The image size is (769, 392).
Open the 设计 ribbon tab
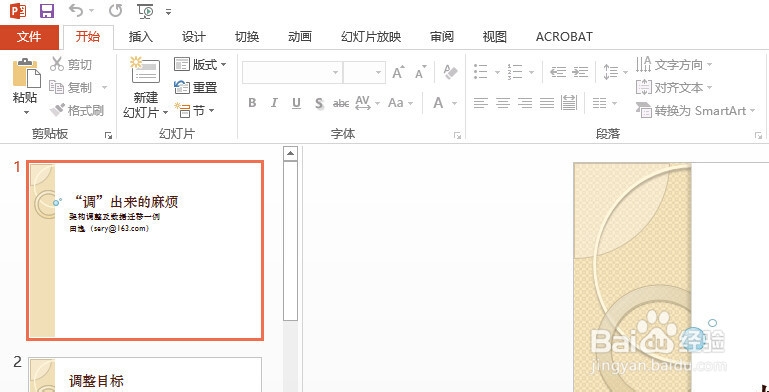(x=194, y=37)
